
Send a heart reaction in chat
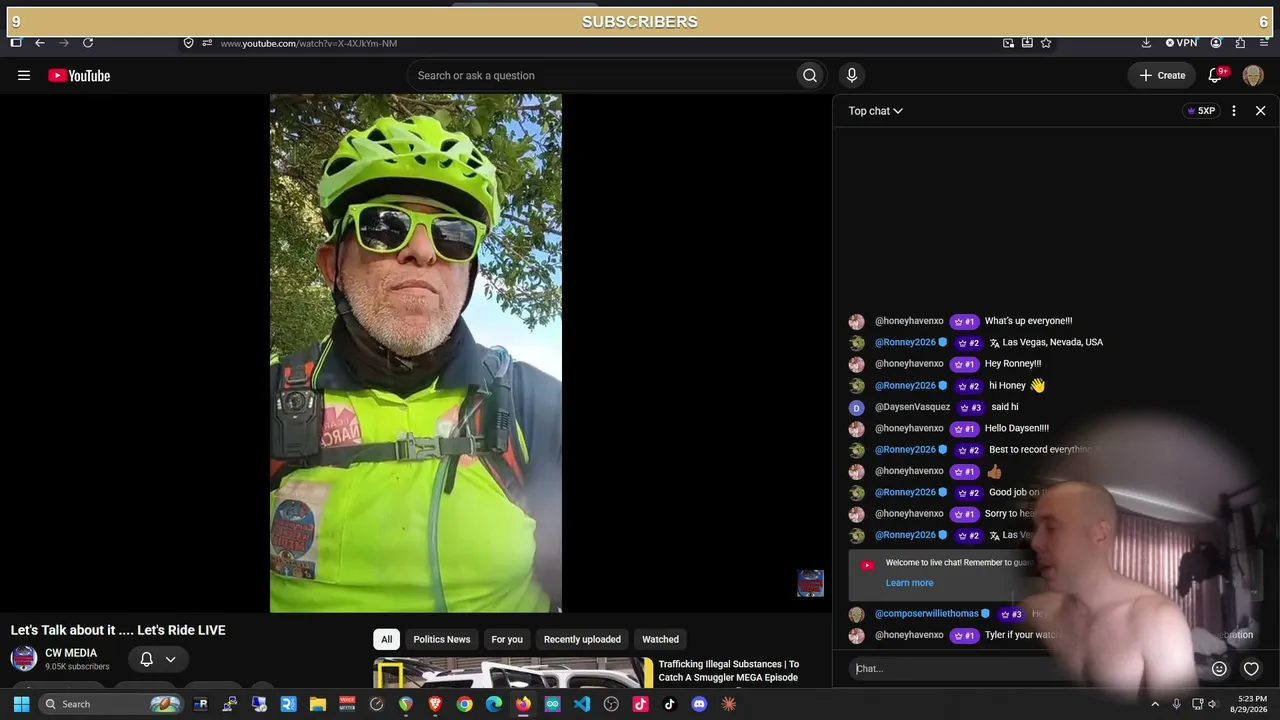point(1251,669)
